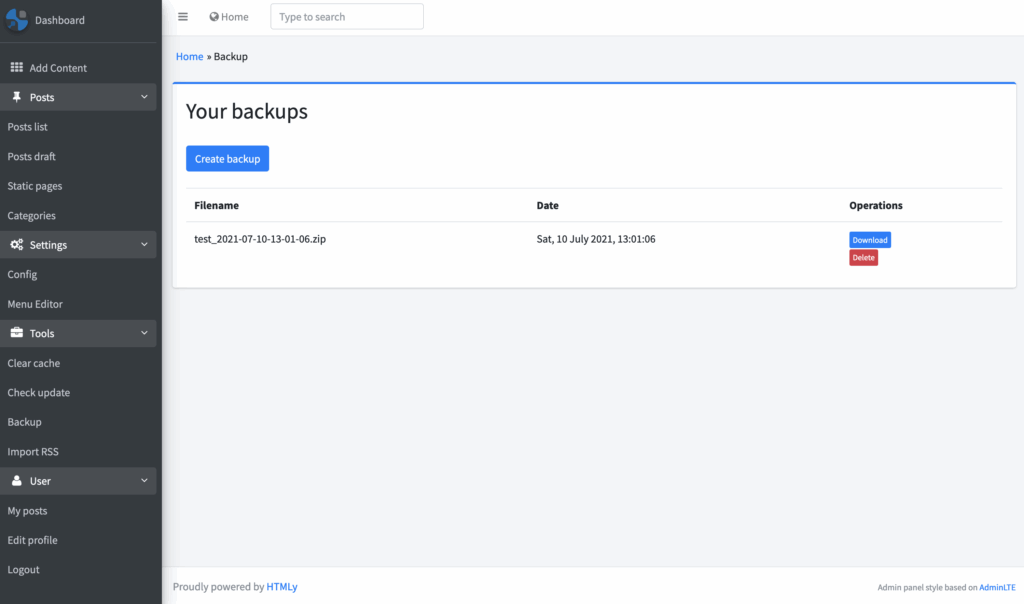Click the Settings gears icon
The height and width of the screenshot is (604, 1024).
[16, 244]
